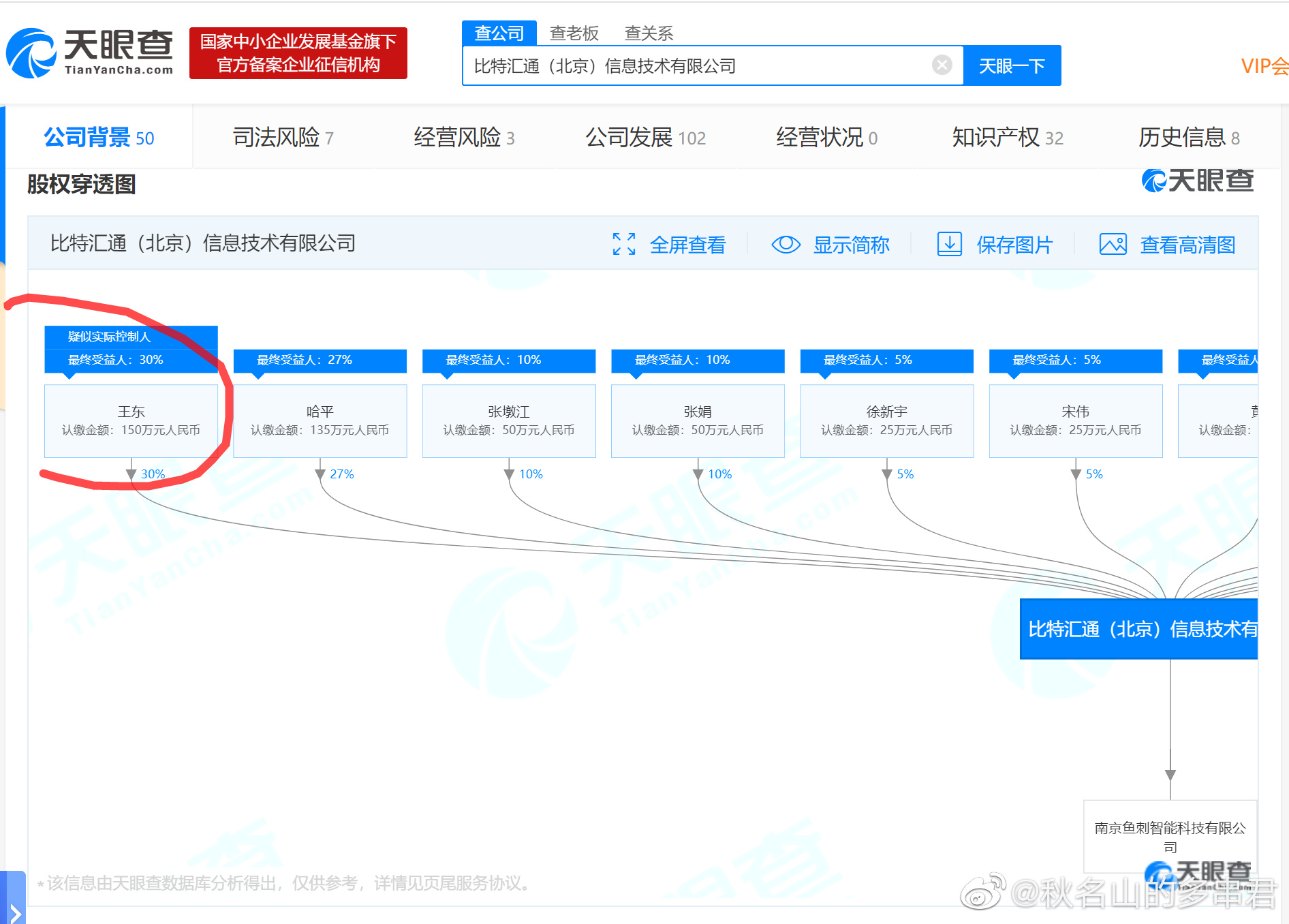Click the 股权穿透图 section heading
The height and width of the screenshot is (924, 1289).
click(81, 184)
